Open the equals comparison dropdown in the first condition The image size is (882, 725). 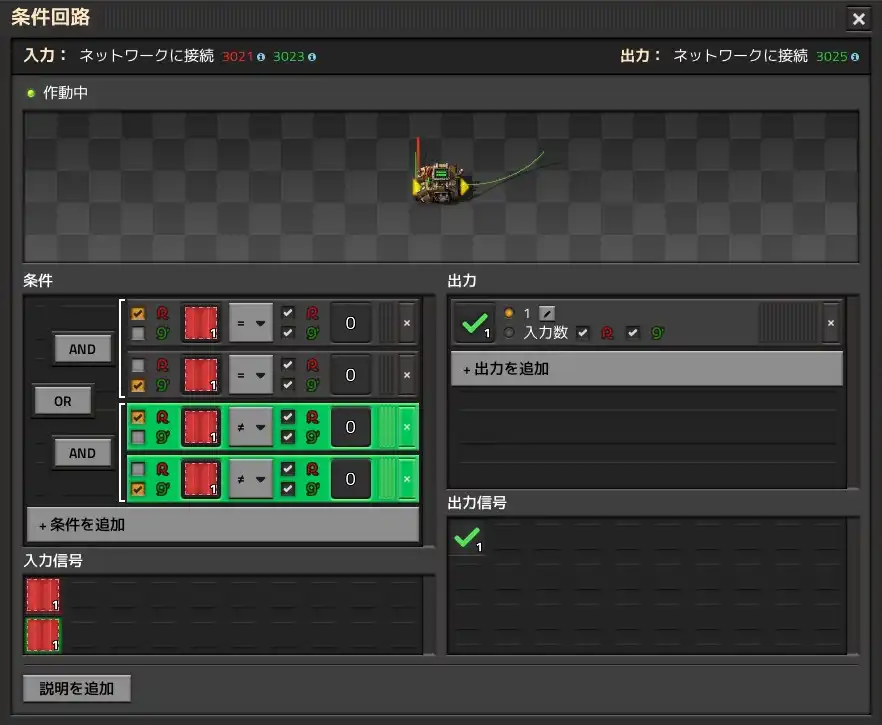(253, 322)
